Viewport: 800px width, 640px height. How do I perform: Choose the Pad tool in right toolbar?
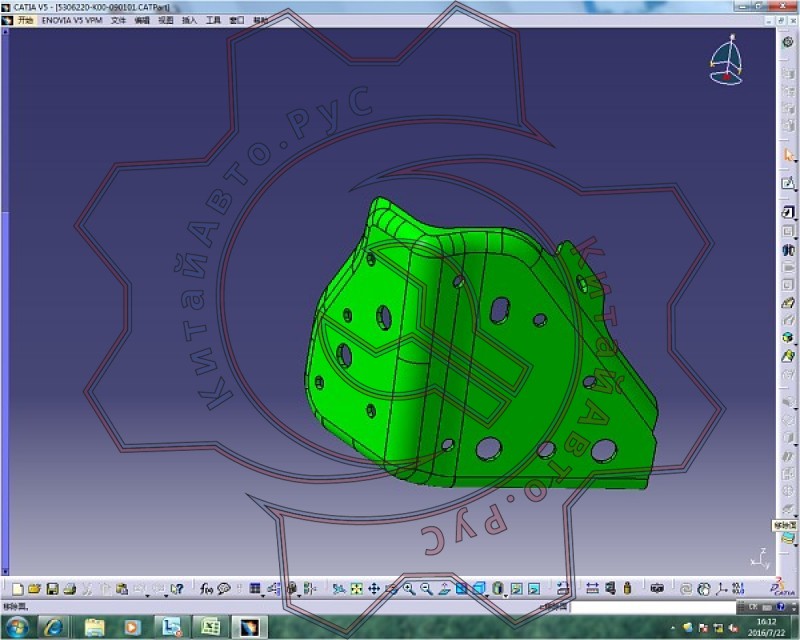pos(788,212)
